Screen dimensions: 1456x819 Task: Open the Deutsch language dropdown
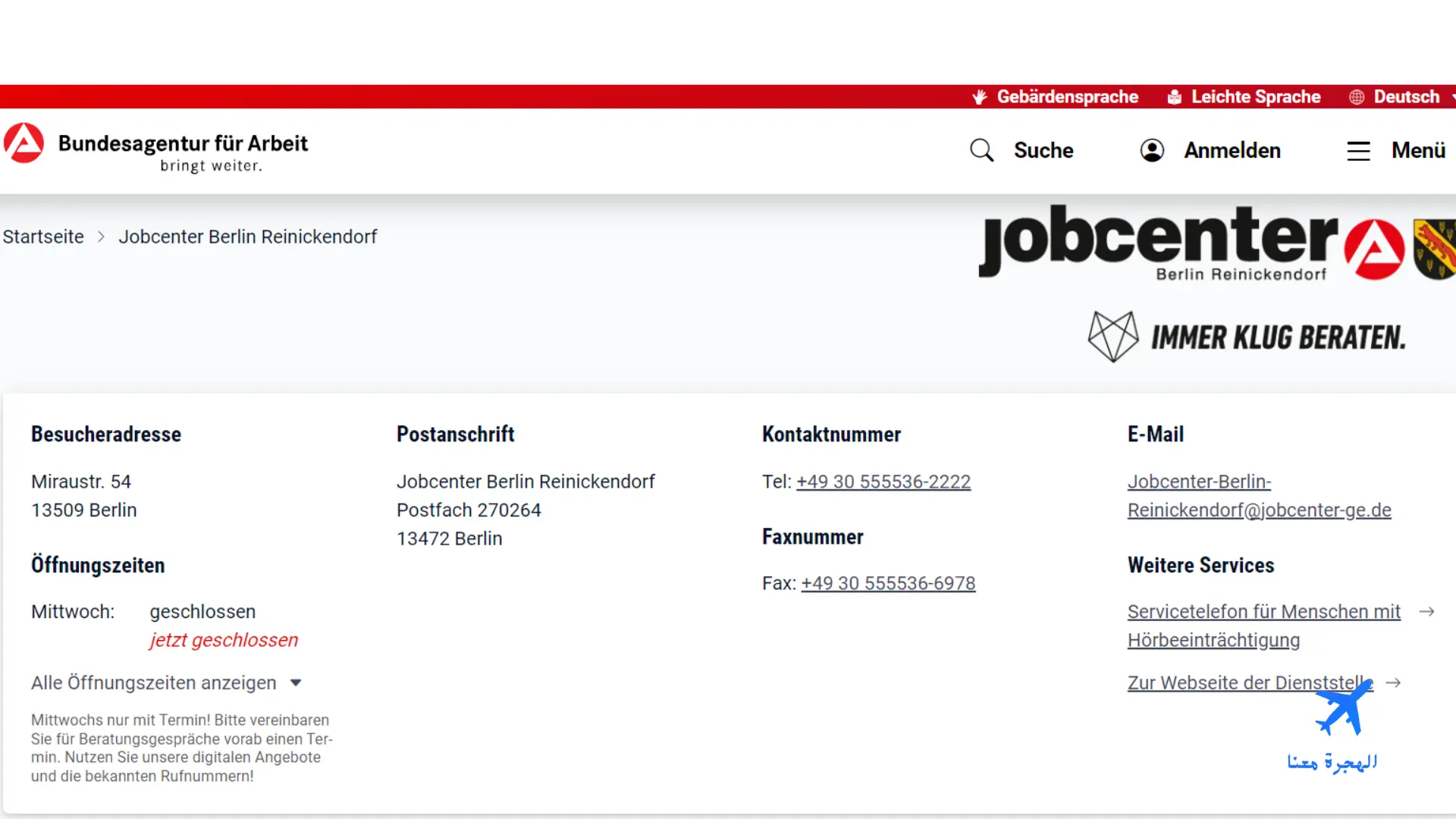click(x=1406, y=96)
